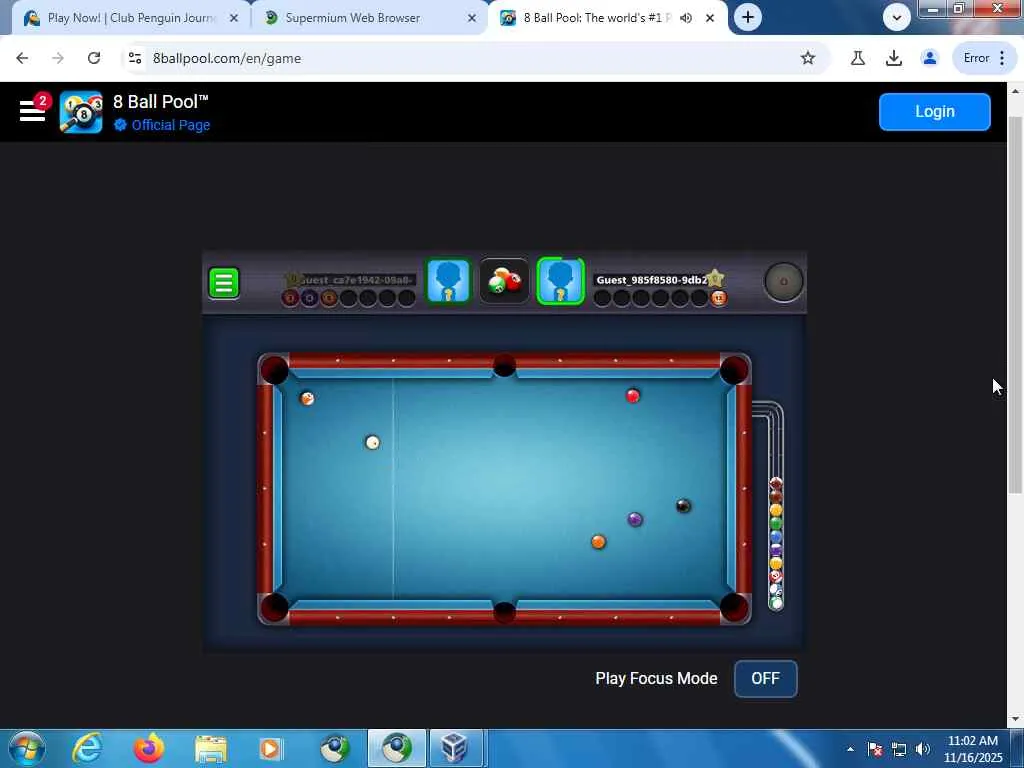The image size is (1024, 768).
Task: Open the Windows Start menu
Action: [x=27, y=748]
